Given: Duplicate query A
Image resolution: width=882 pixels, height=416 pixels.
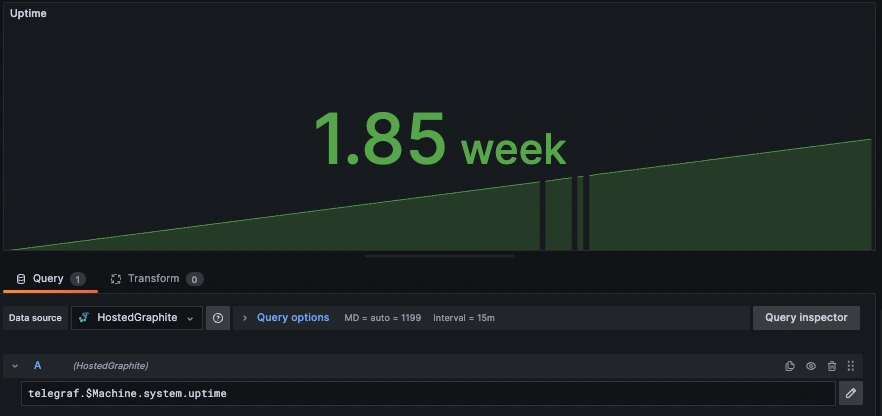Looking at the screenshot, I should 790,366.
